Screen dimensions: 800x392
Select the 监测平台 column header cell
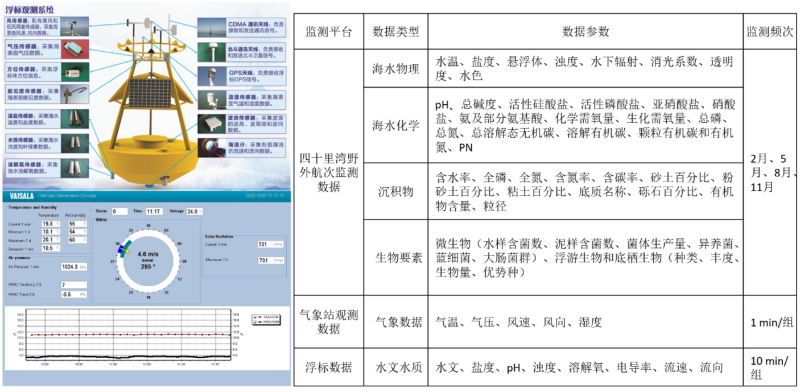(329, 32)
